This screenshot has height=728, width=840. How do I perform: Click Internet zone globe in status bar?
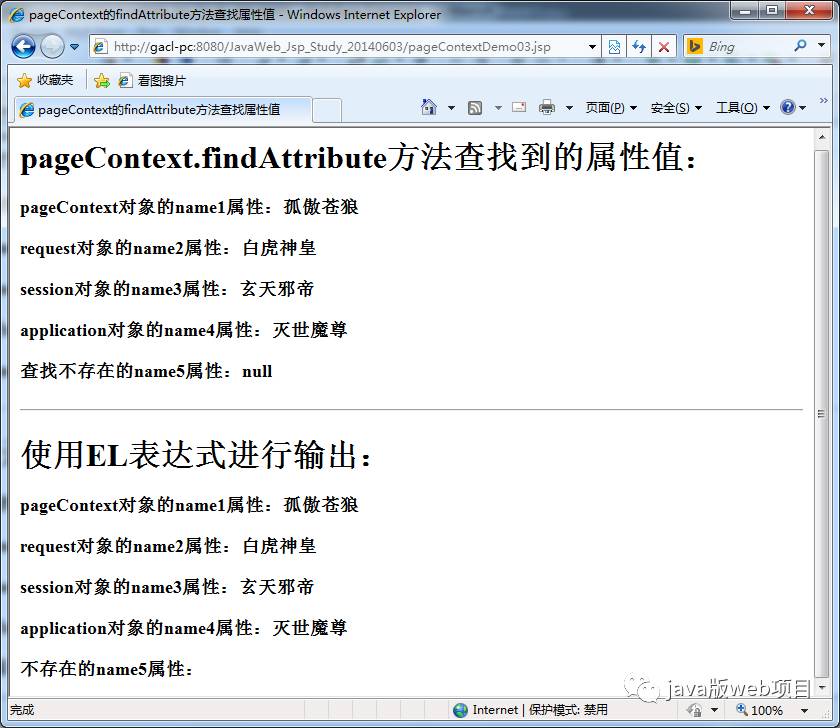coord(460,710)
